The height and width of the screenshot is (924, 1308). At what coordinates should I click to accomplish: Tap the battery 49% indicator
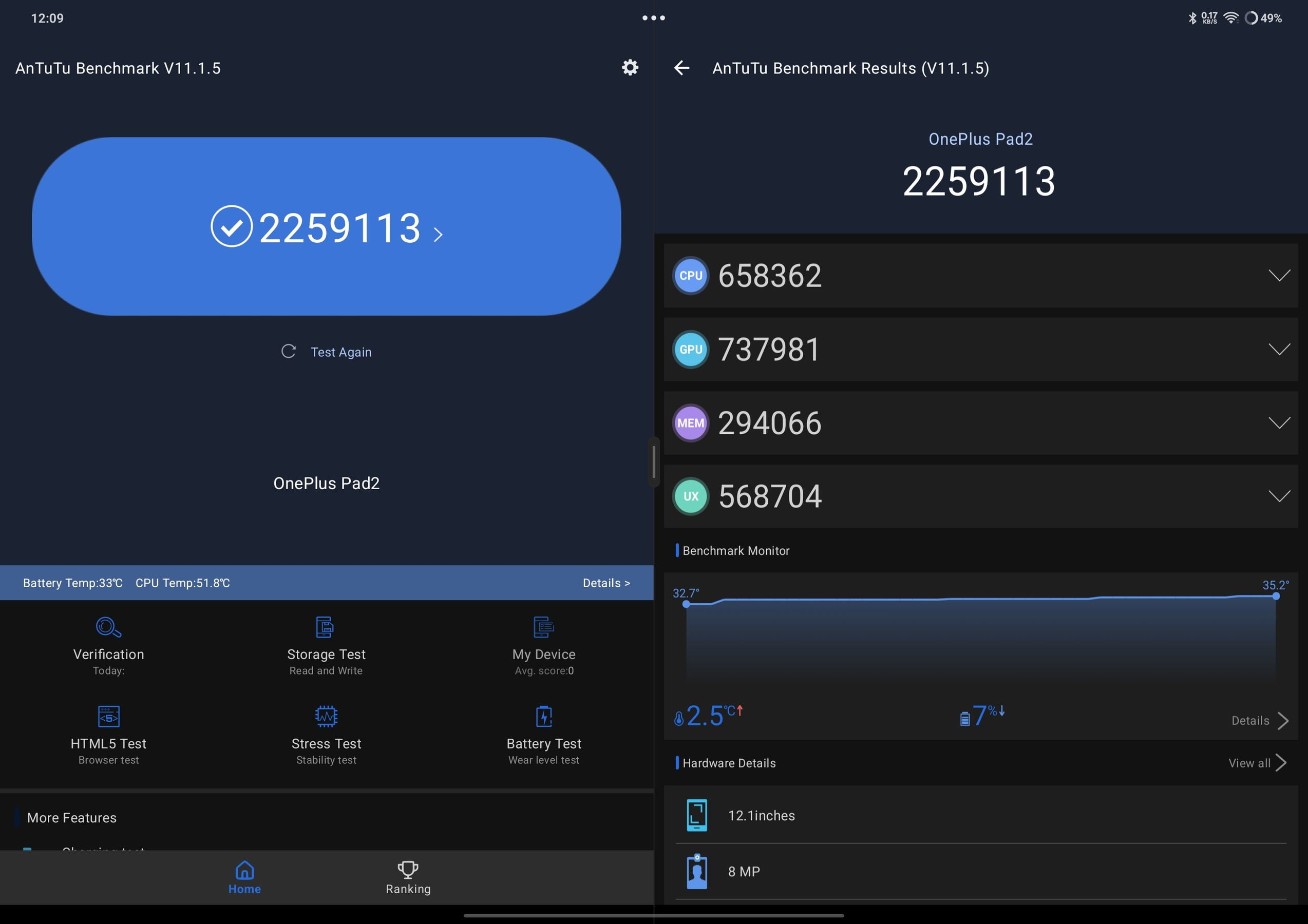1263,18
